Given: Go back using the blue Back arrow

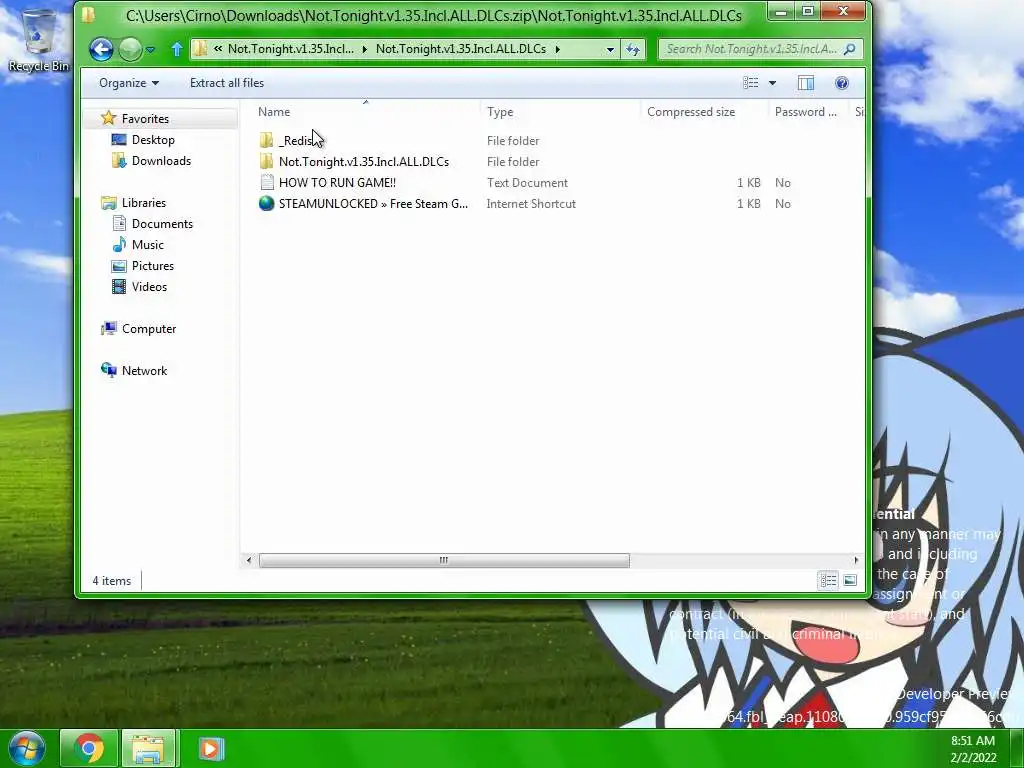Looking at the screenshot, I should (101, 49).
